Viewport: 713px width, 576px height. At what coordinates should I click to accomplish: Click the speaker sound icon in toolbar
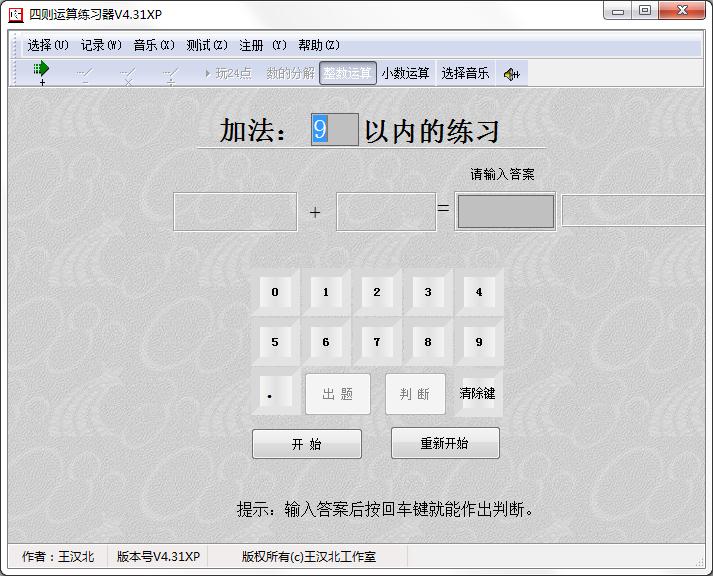511,73
